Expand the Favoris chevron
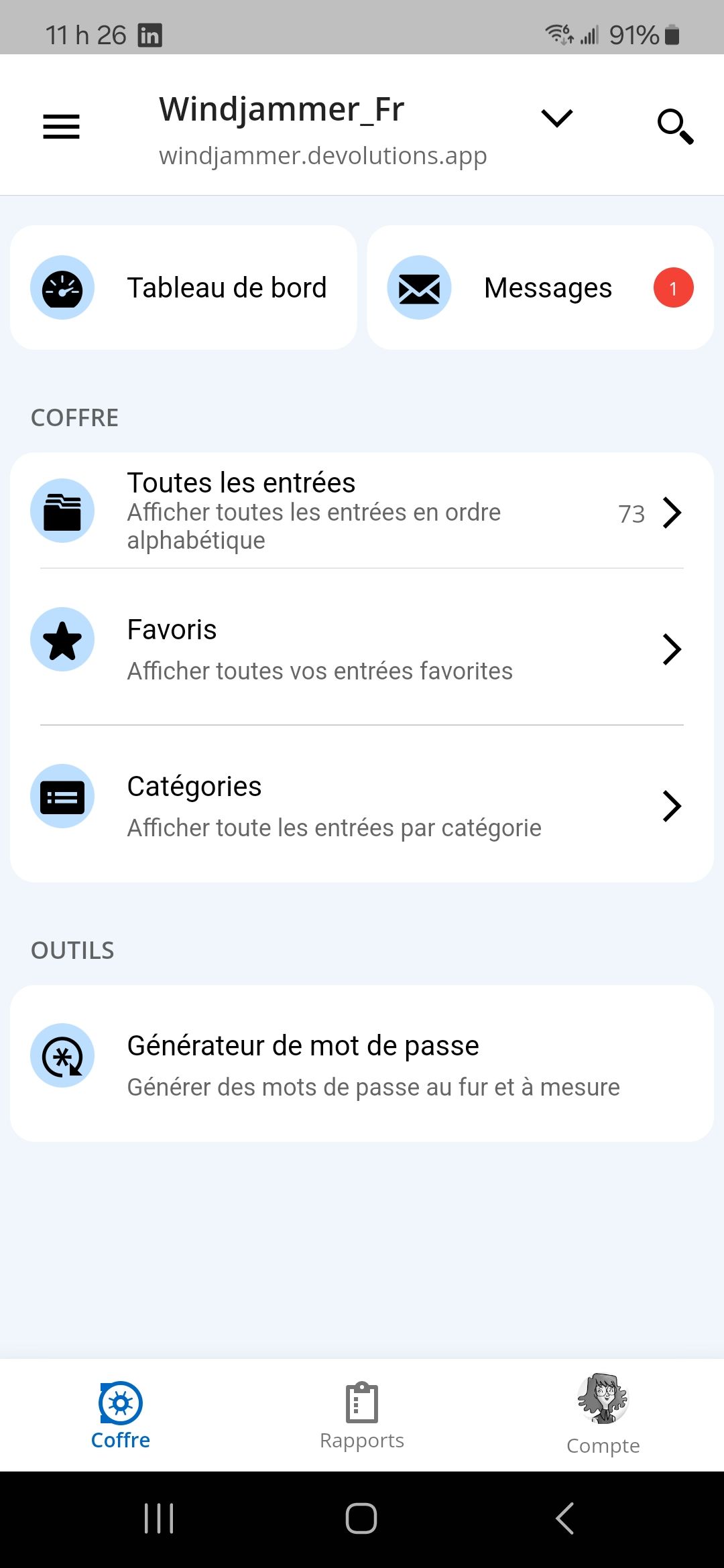 point(672,649)
